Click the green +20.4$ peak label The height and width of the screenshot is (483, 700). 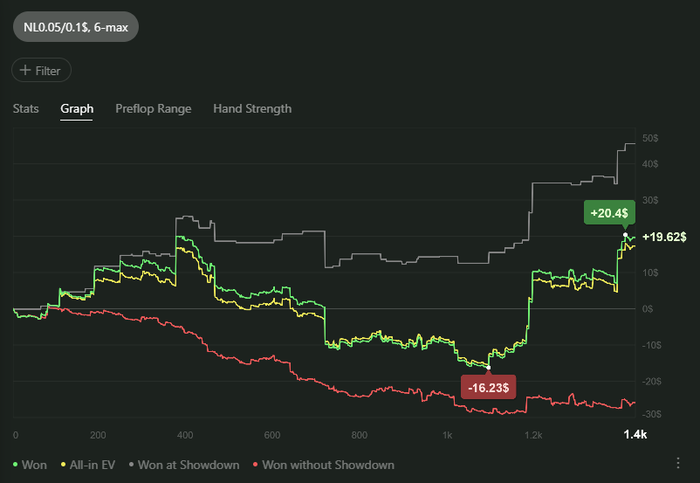[x=610, y=213]
